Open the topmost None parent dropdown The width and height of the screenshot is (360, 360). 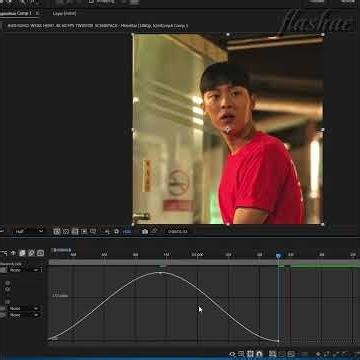pos(24,270)
